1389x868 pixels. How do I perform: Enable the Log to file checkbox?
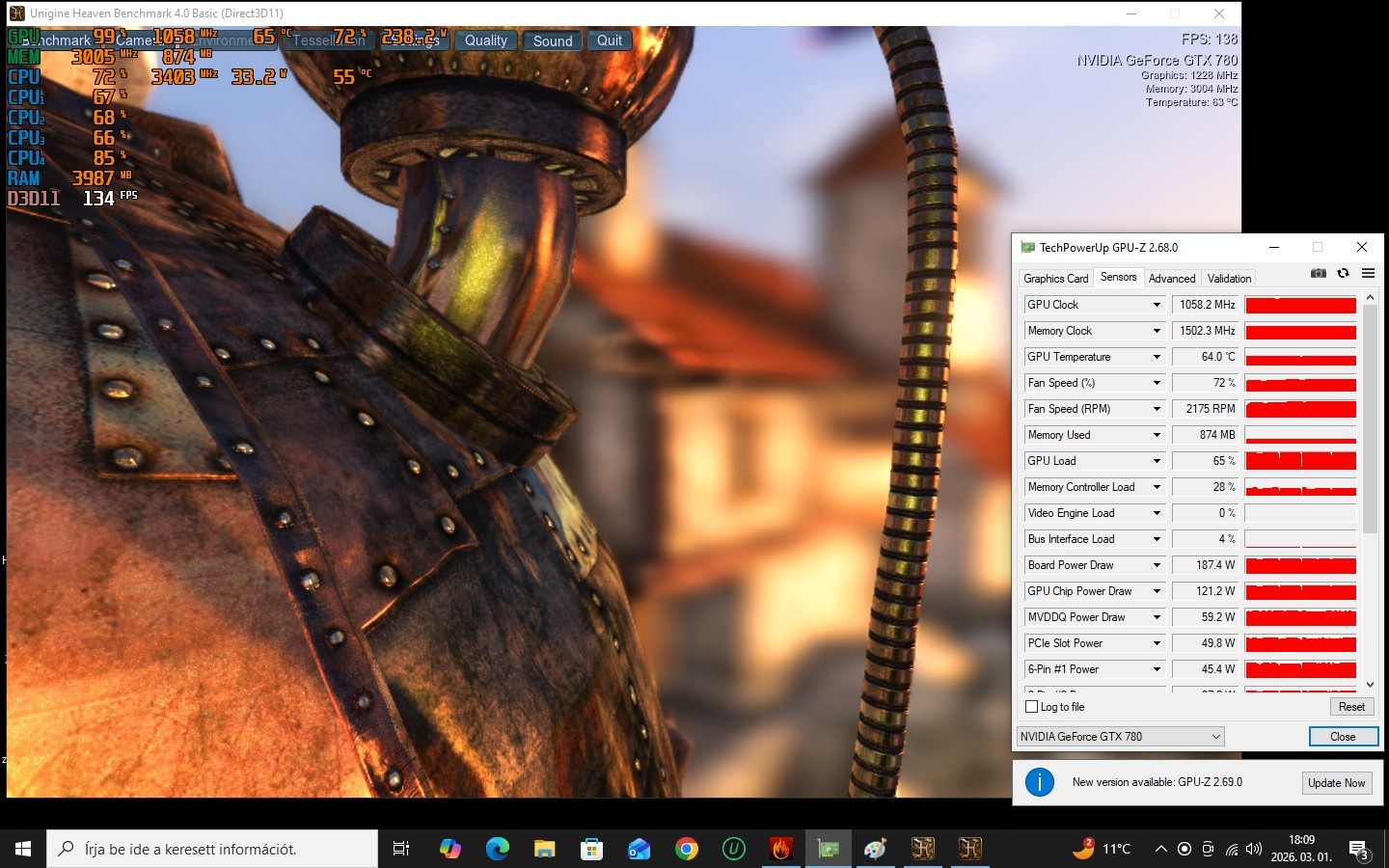click(x=1032, y=707)
